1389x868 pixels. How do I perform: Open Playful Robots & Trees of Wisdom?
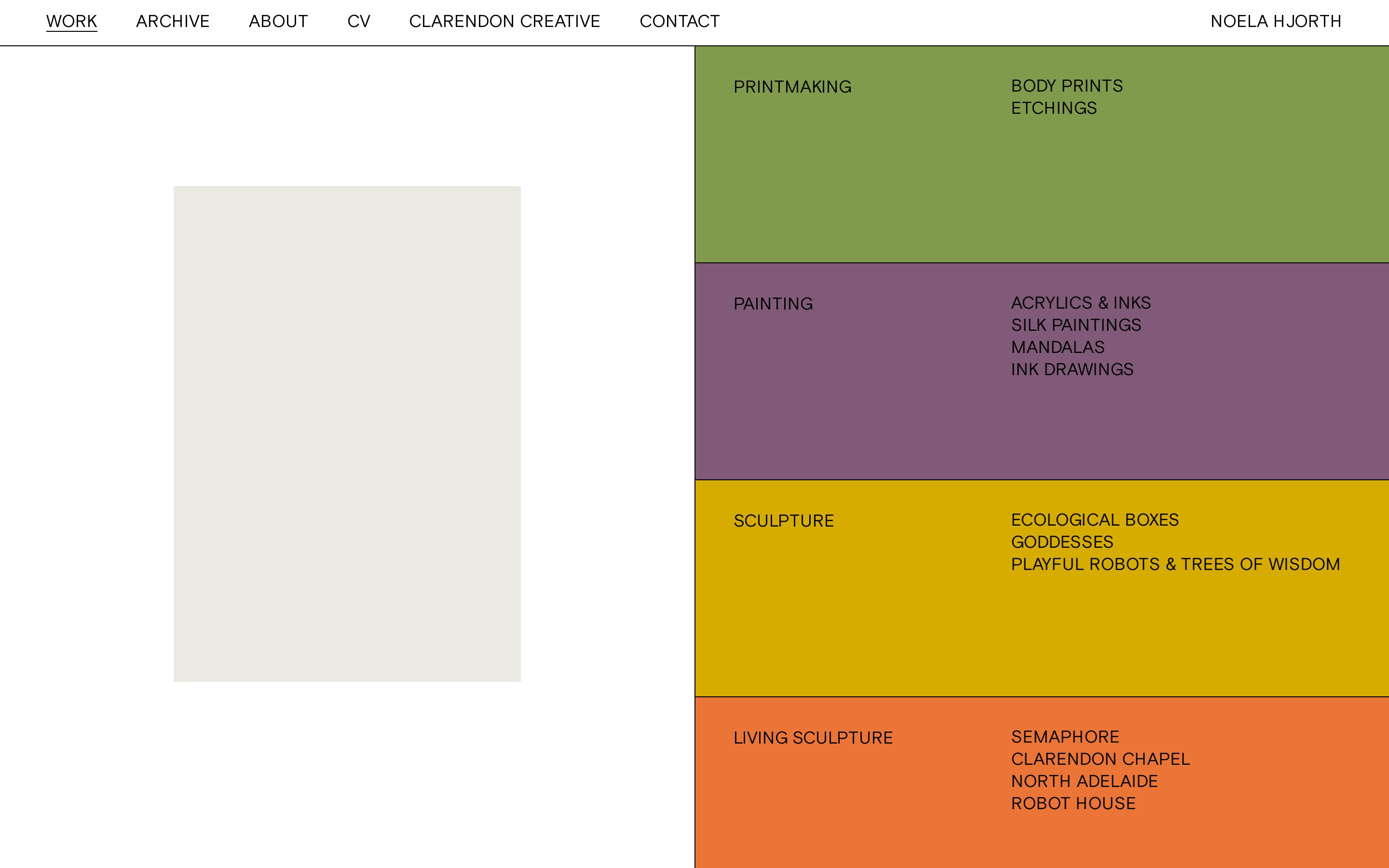tap(1175, 564)
